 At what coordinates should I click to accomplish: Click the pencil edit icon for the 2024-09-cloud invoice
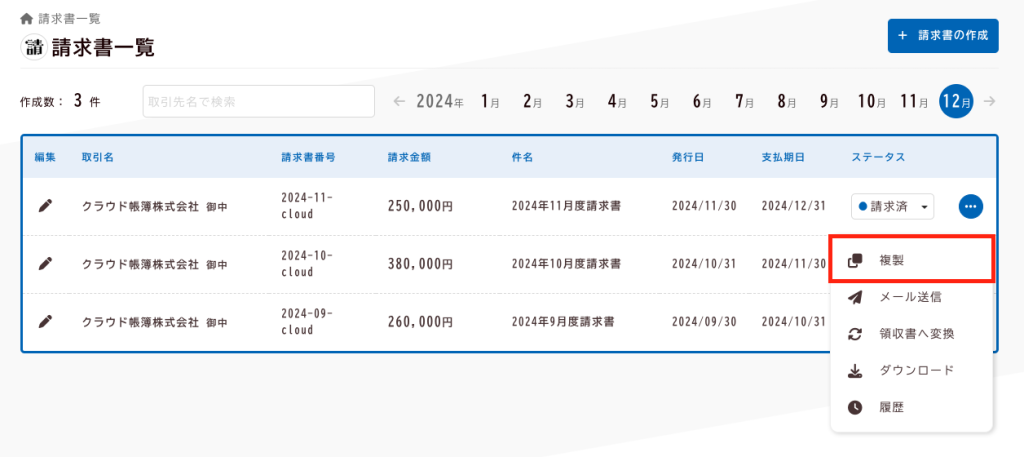[45, 322]
